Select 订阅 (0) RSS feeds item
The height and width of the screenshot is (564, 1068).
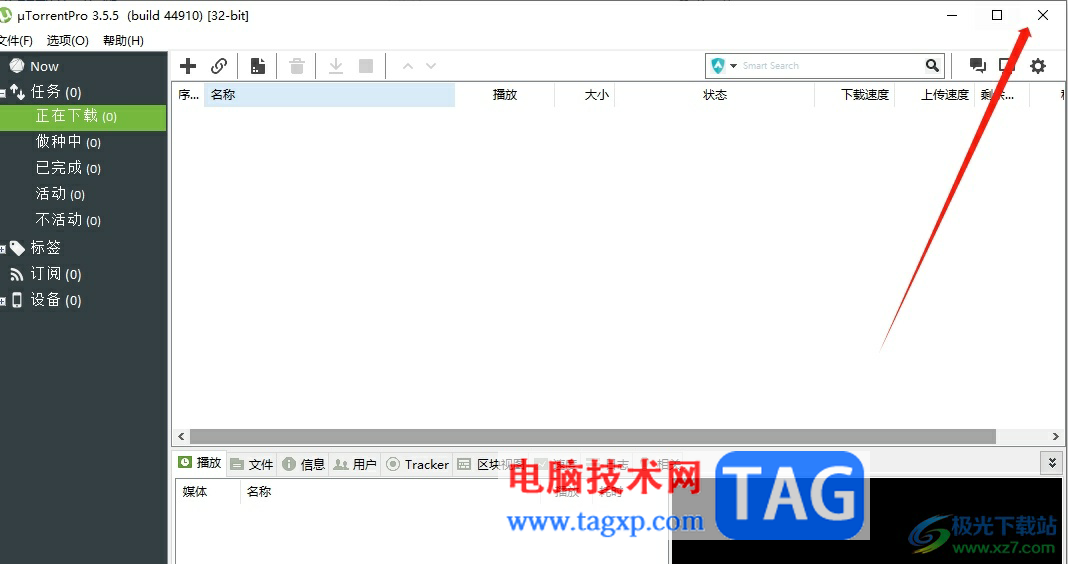pos(56,274)
